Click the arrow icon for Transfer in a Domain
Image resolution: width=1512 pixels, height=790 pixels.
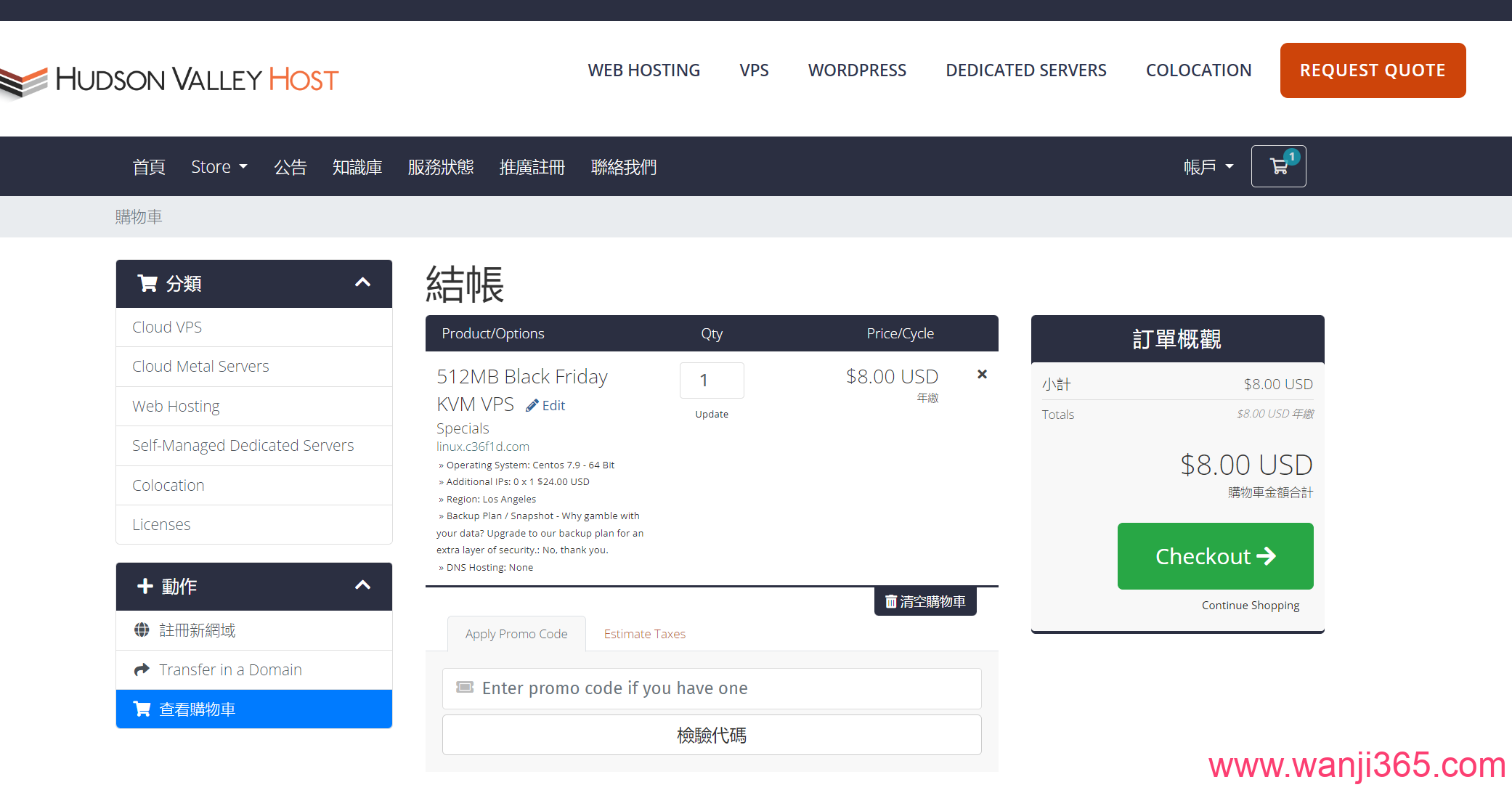coord(142,669)
